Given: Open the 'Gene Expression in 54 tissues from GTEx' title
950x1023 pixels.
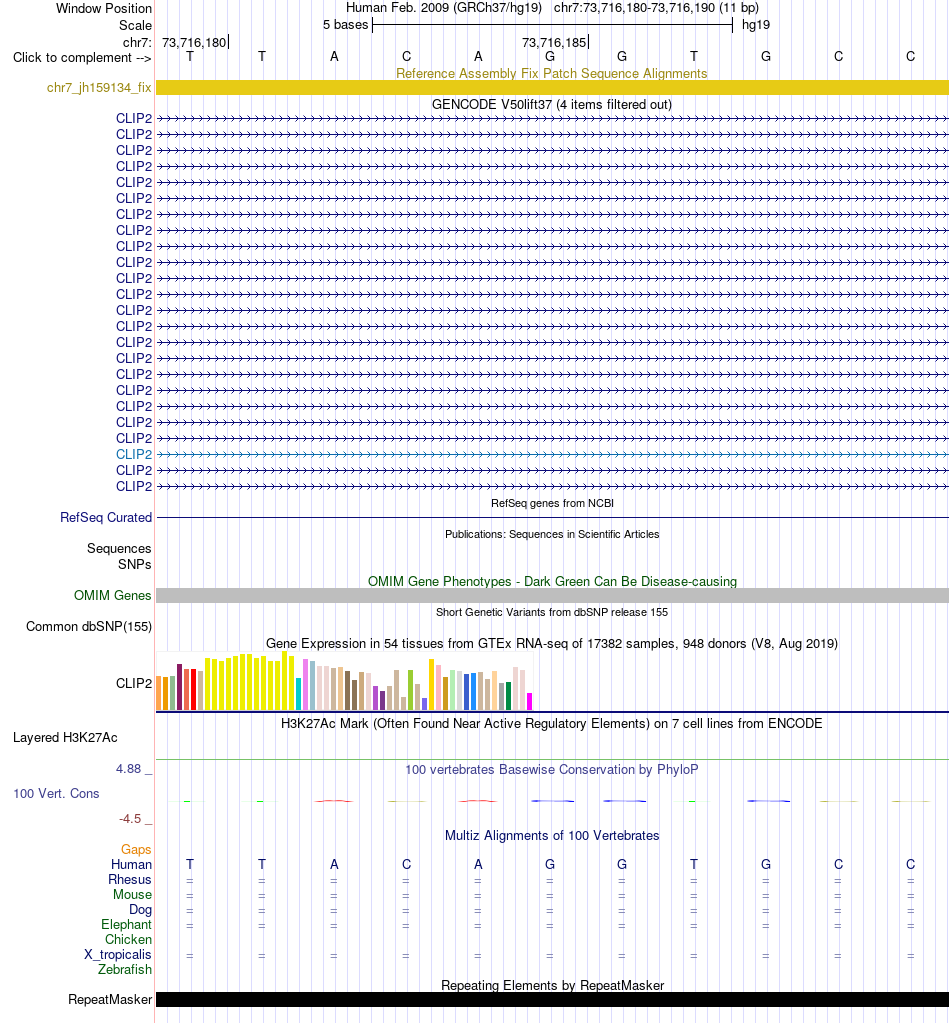Looking at the screenshot, I should pyautogui.click(x=552, y=643).
